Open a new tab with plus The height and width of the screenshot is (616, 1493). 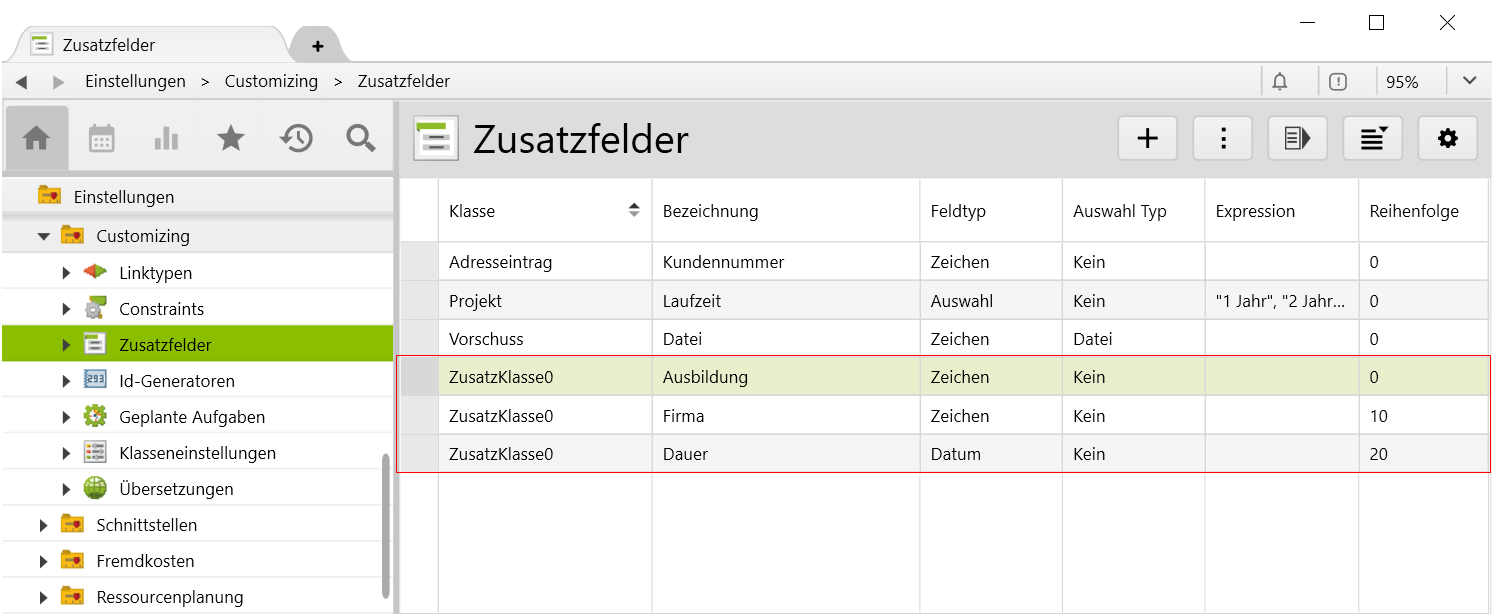point(317,46)
